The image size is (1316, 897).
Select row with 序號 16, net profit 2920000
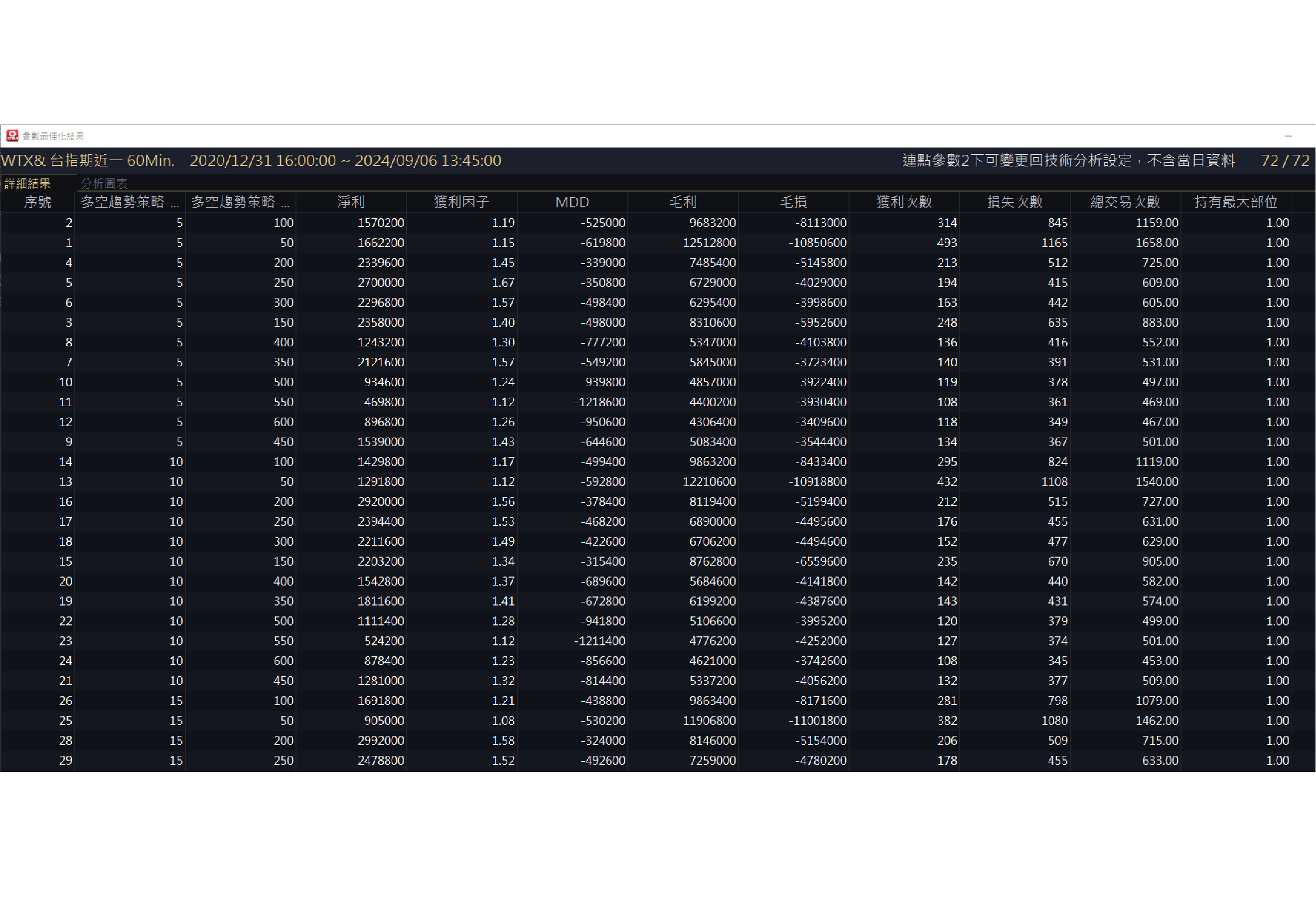[x=381, y=502]
